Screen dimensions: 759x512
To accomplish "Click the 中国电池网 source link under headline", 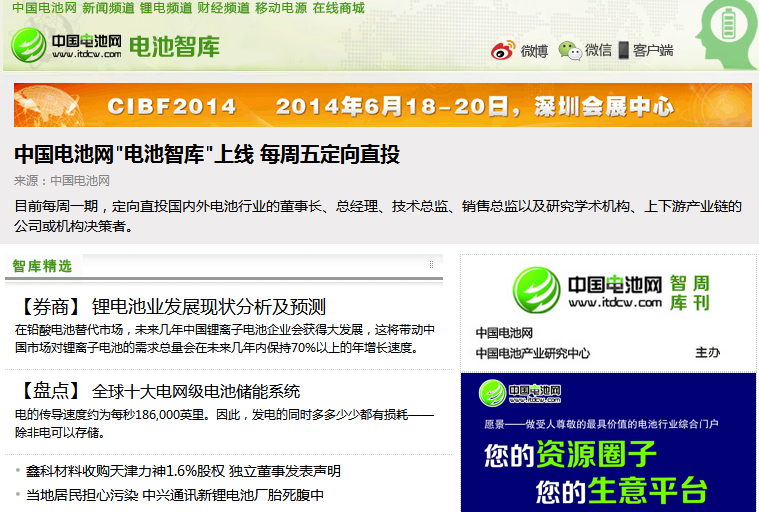I will pos(80,181).
